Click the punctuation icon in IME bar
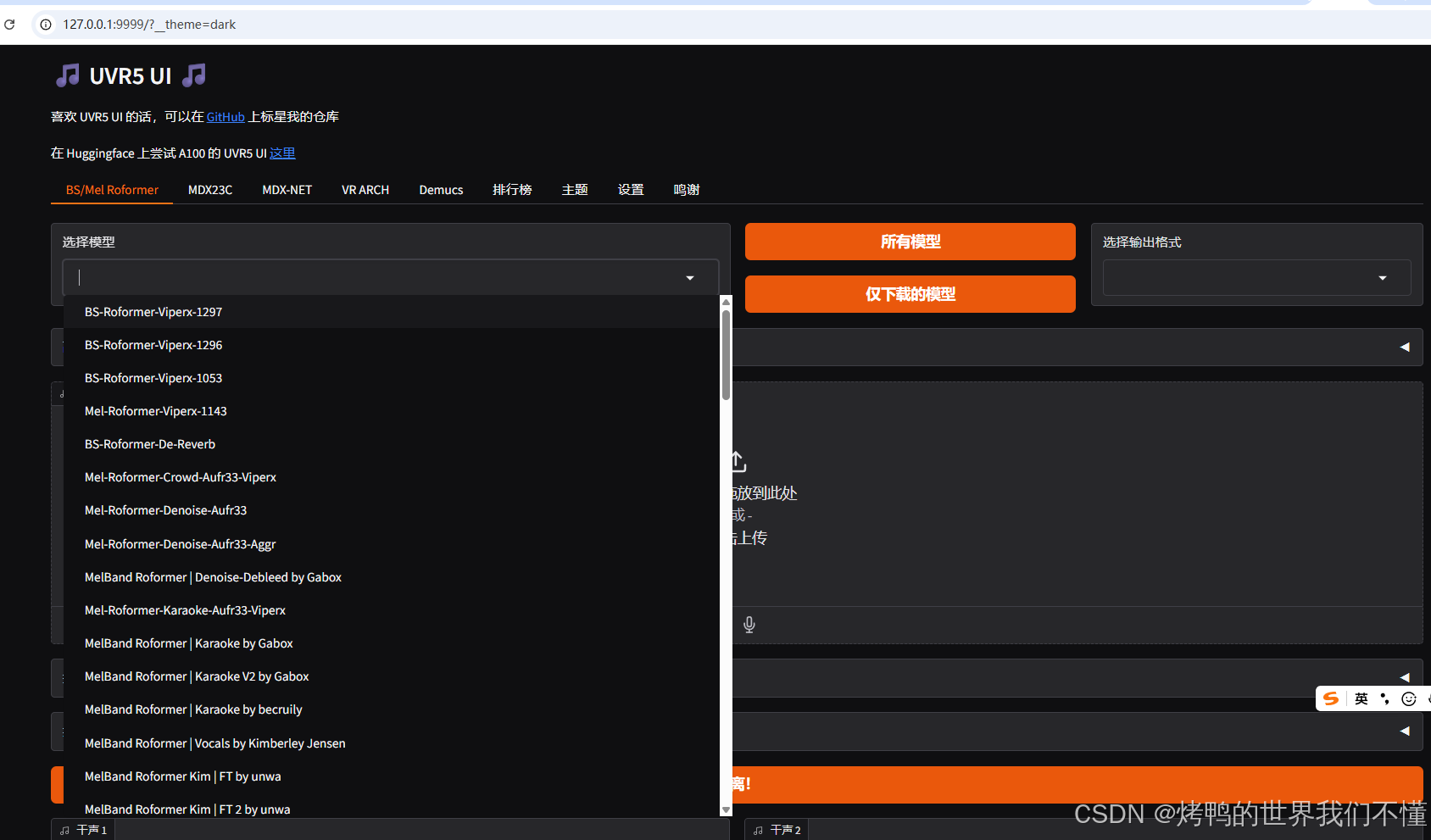The height and width of the screenshot is (840, 1431). click(1385, 698)
